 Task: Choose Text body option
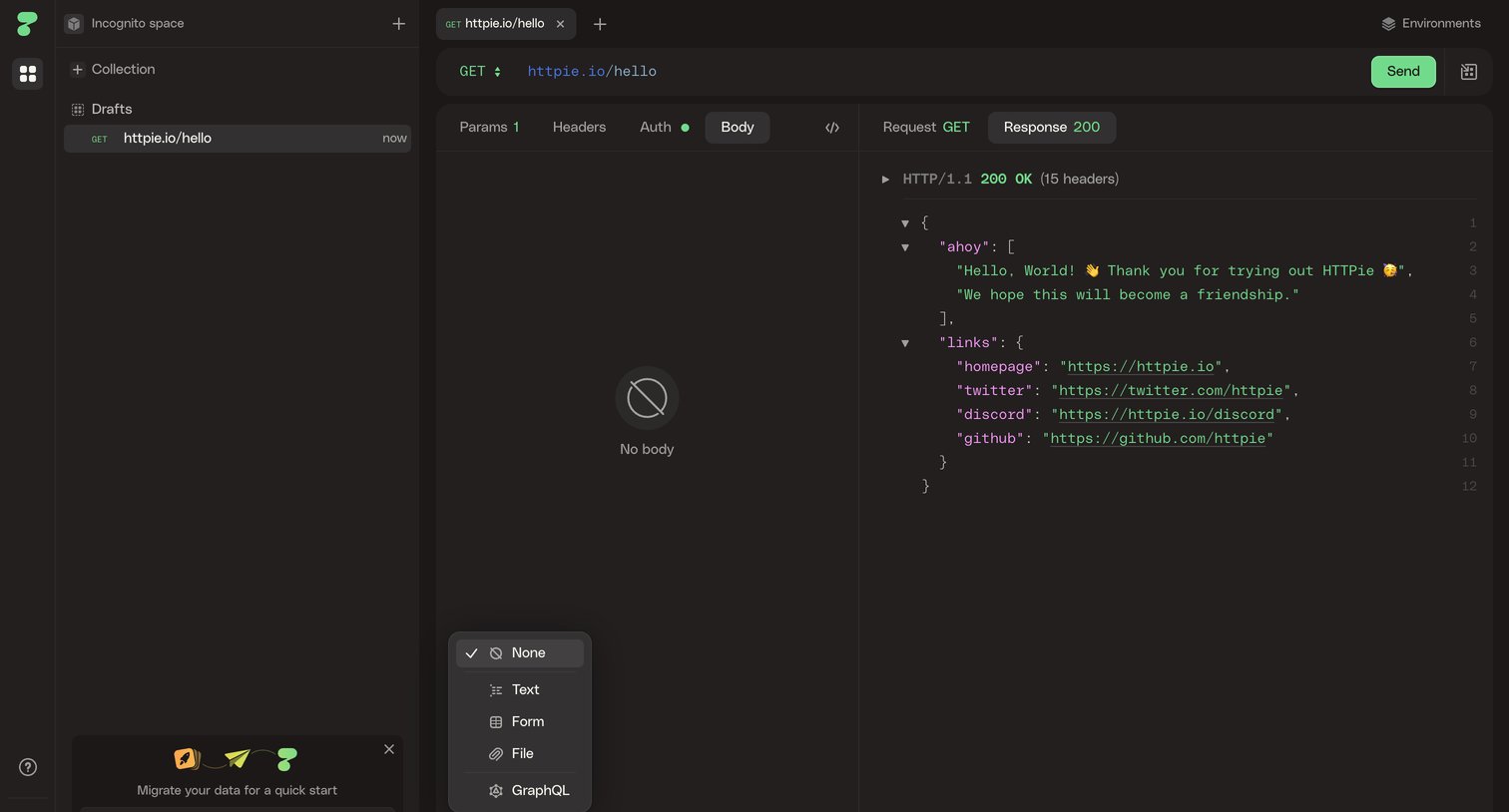coord(520,690)
